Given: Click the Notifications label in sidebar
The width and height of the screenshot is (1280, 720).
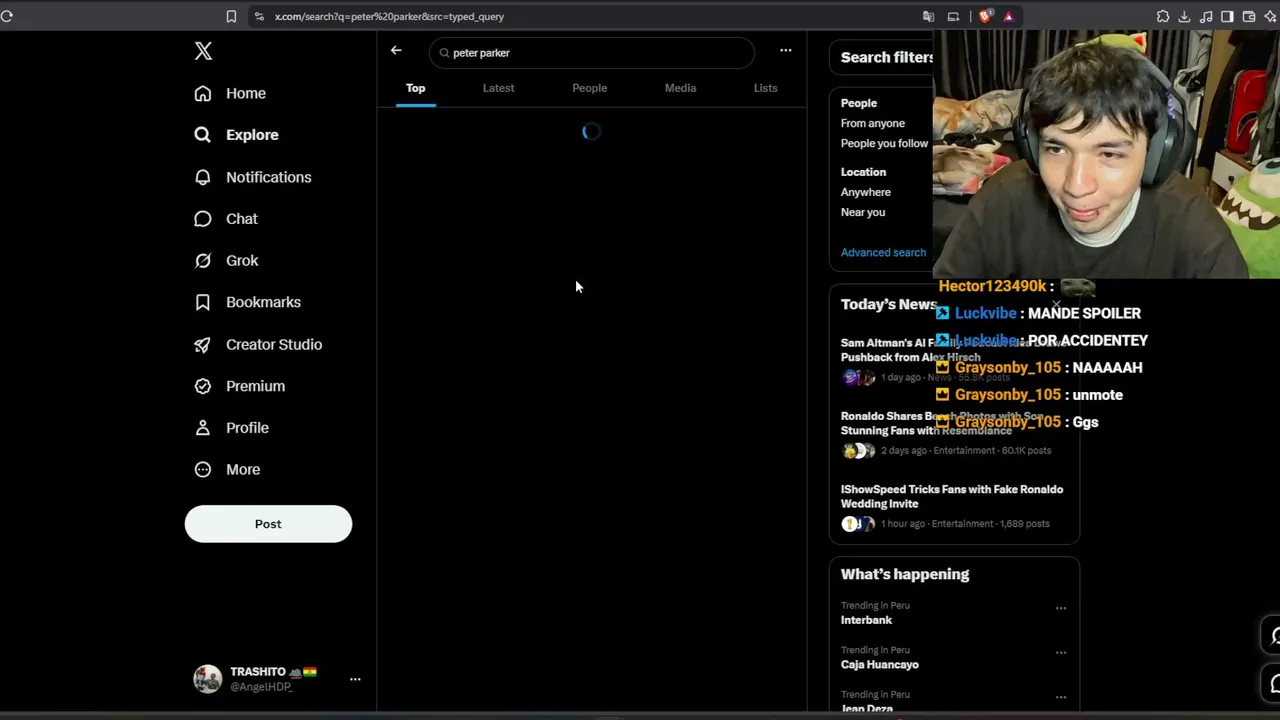Looking at the screenshot, I should (x=269, y=177).
